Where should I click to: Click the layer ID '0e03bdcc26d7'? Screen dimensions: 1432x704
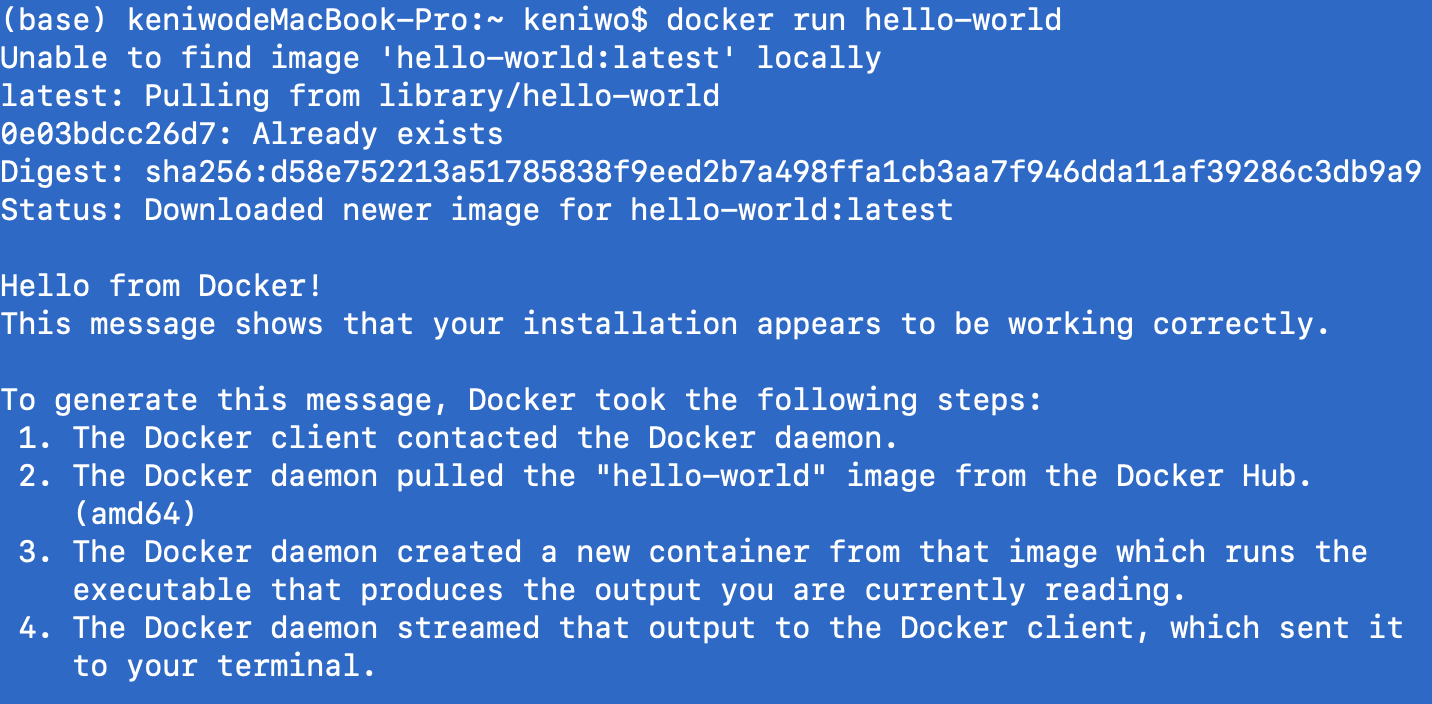pyautogui.click(x=116, y=134)
